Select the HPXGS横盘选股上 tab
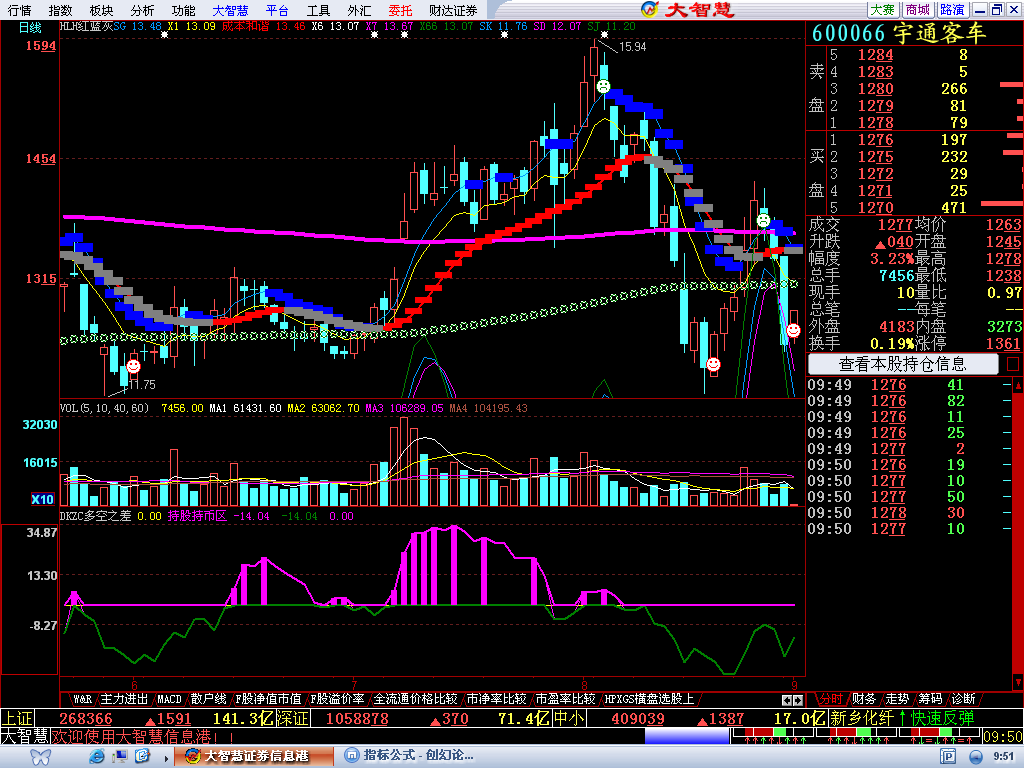This screenshot has width=1024, height=768. point(649,699)
